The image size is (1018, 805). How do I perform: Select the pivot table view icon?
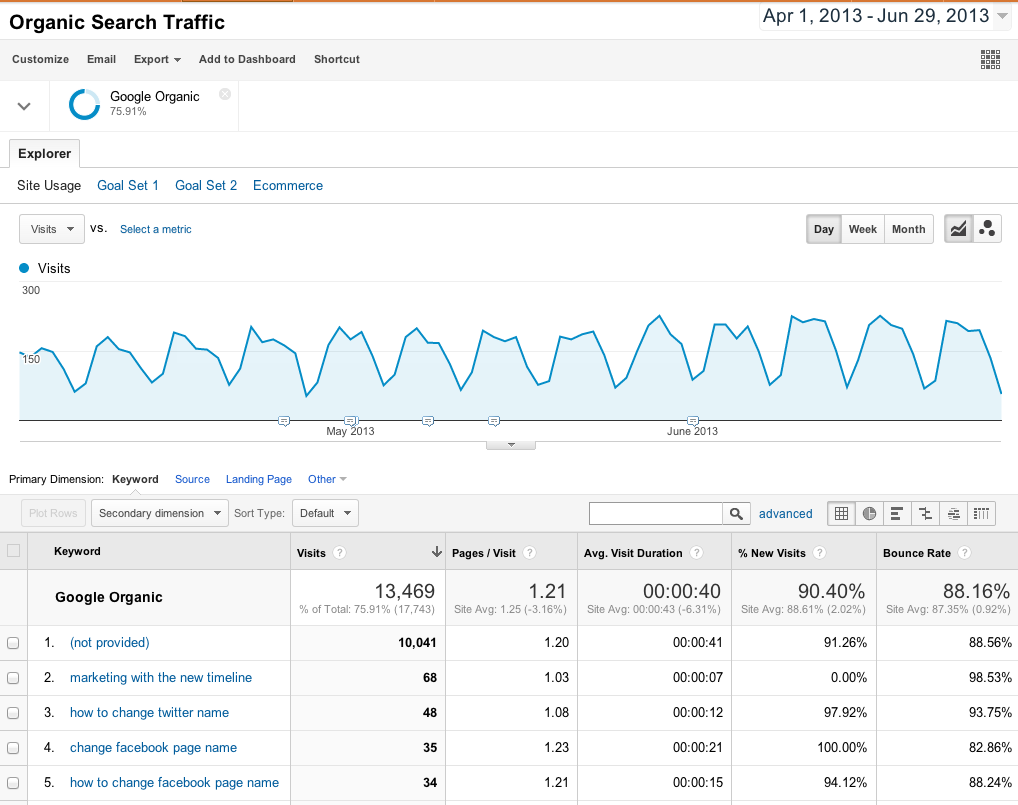tap(981, 514)
